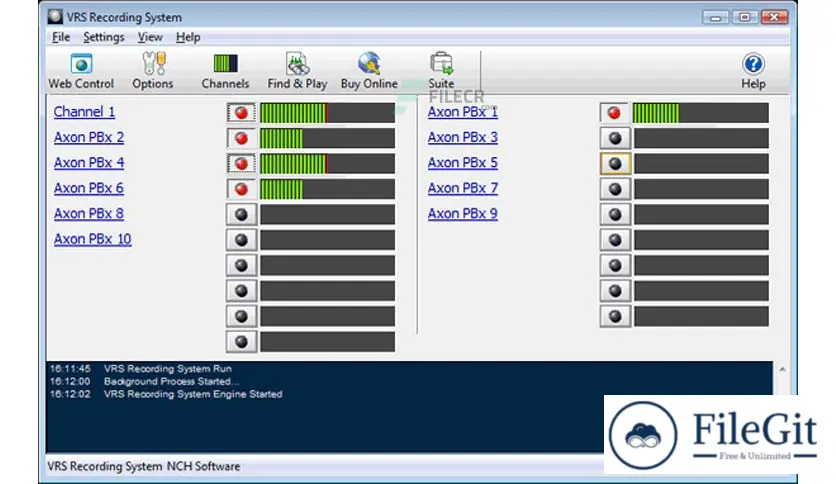Open the Suite toolbar icon
Image resolution: width=836 pixels, height=484 pixels.
click(x=441, y=71)
